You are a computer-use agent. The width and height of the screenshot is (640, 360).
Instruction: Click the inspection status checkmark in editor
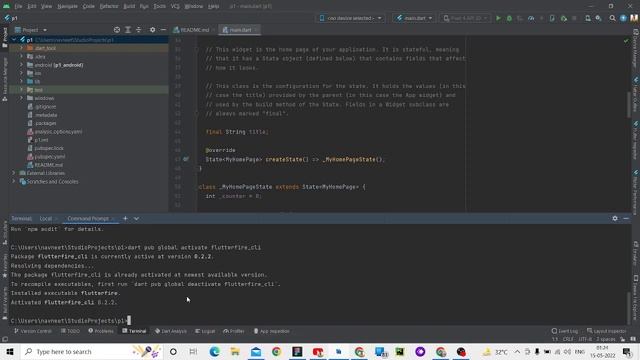[626, 41]
